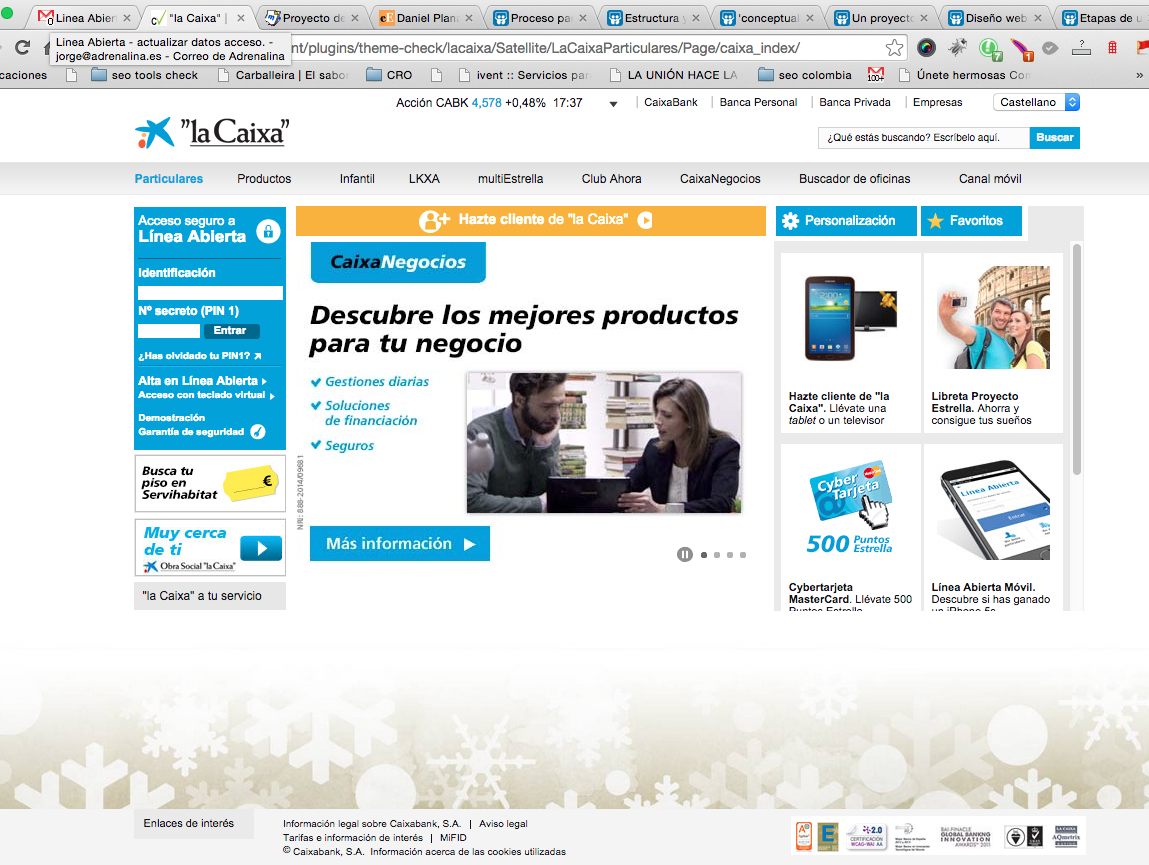Open the Empresas link
This screenshot has width=1149, height=865.
937,103
